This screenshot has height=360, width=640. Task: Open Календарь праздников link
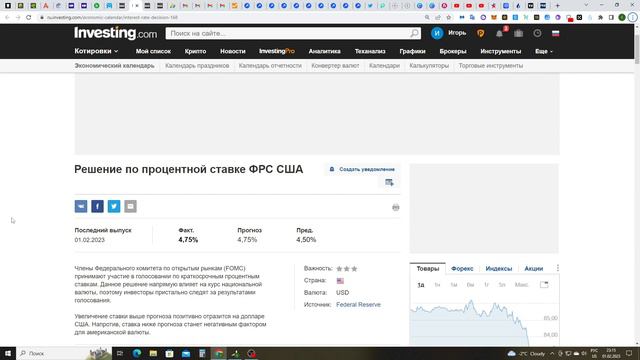(197, 66)
